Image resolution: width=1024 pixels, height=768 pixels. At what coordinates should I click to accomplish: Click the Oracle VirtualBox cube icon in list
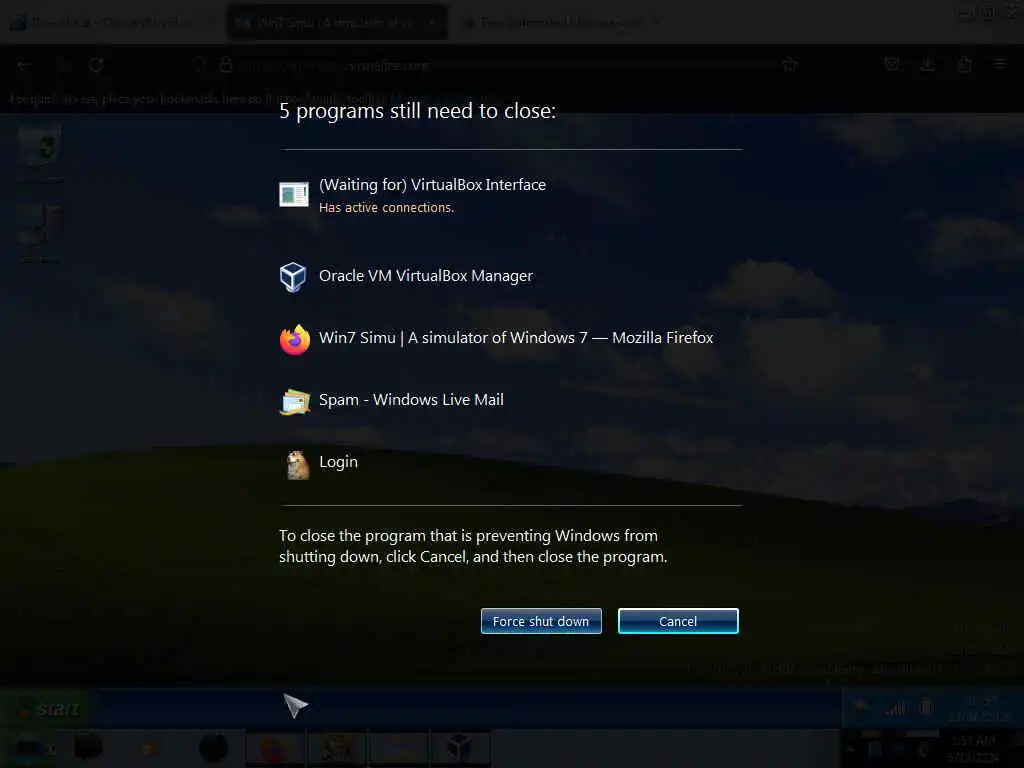tap(293, 277)
